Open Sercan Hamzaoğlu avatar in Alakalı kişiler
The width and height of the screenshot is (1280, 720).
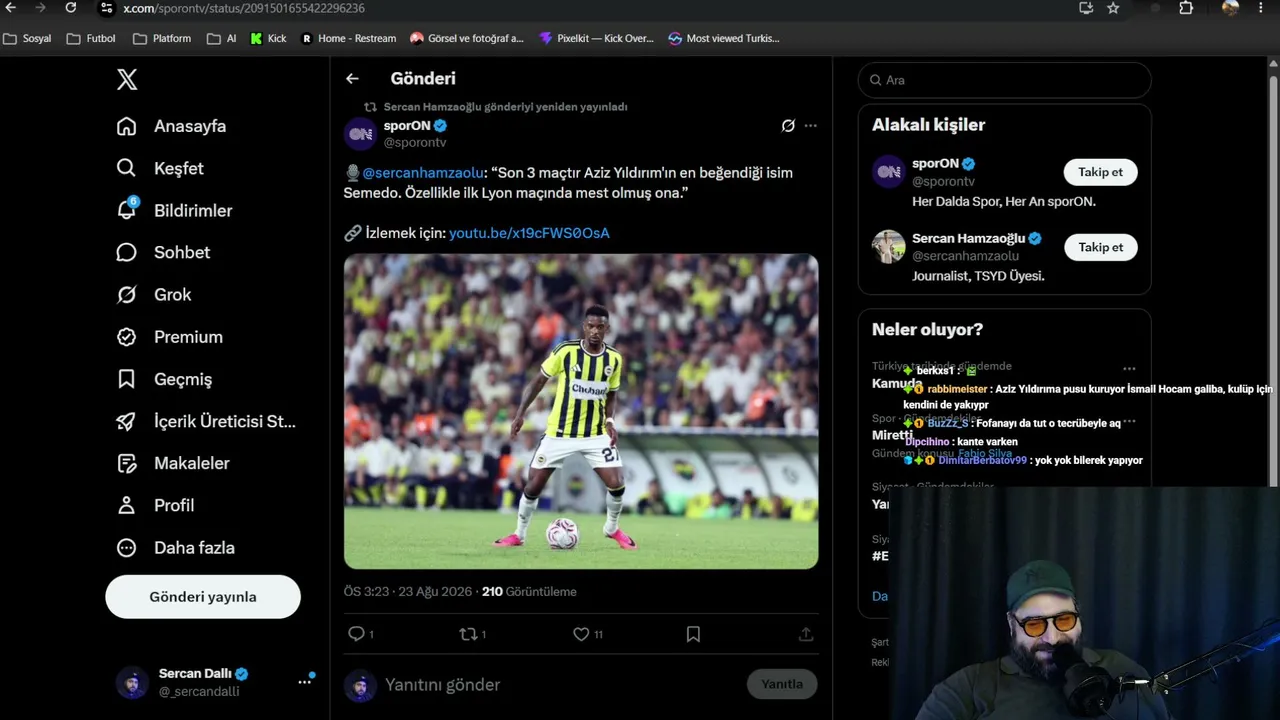tap(889, 247)
